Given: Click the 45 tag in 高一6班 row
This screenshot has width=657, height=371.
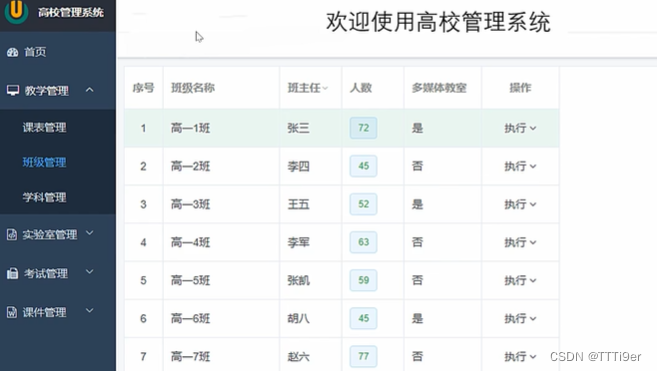Looking at the screenshot, I should (x=363, y=318).
